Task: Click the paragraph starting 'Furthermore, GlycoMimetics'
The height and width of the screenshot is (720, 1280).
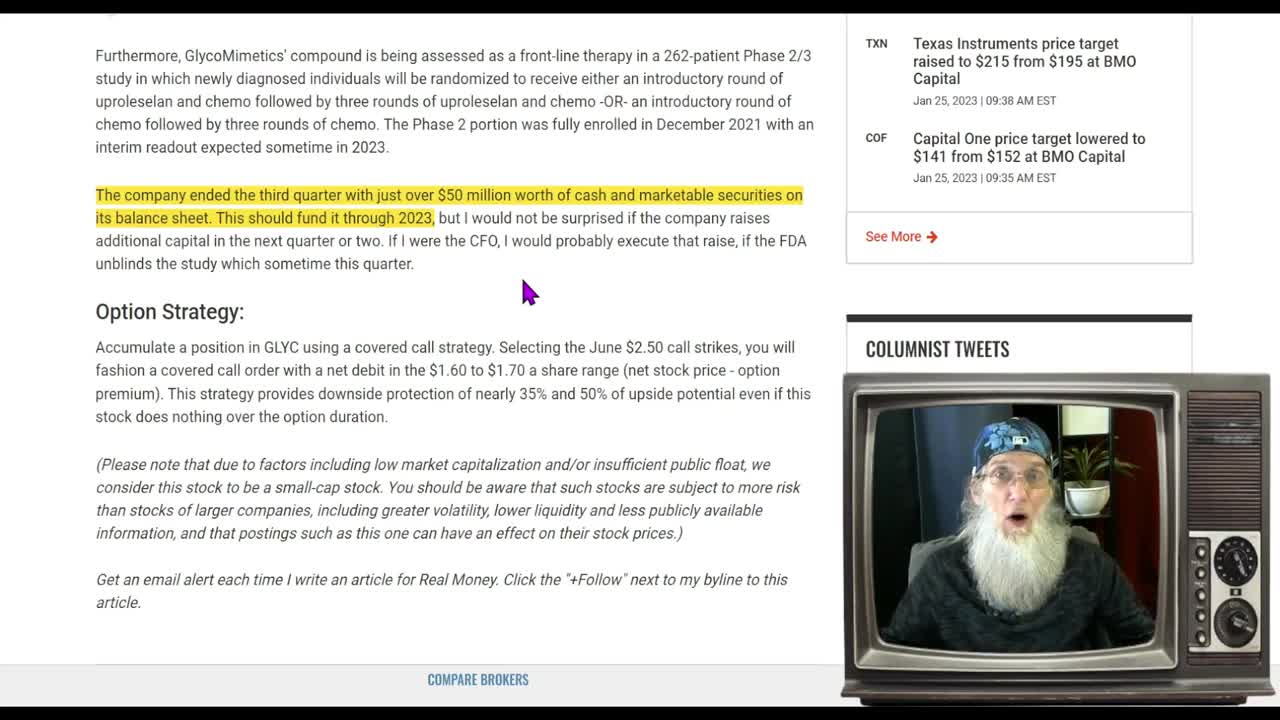Action: [x=455, y=101]
